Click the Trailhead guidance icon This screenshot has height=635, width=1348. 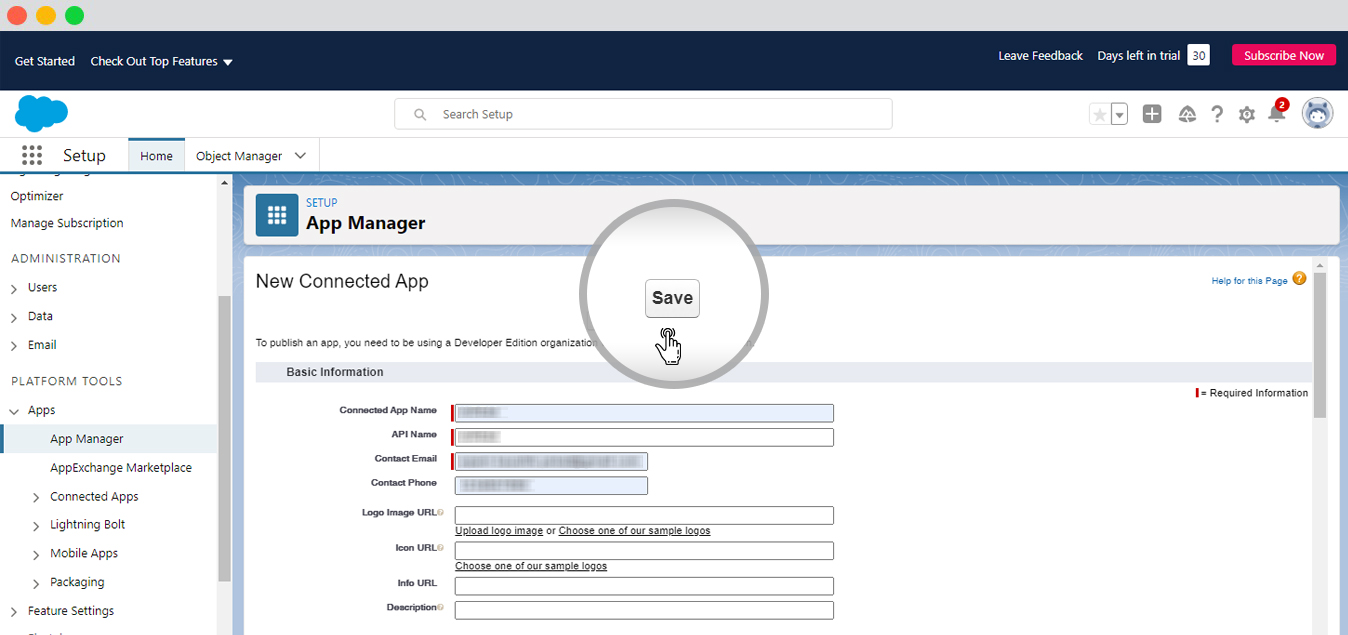tap(1187, 114)
